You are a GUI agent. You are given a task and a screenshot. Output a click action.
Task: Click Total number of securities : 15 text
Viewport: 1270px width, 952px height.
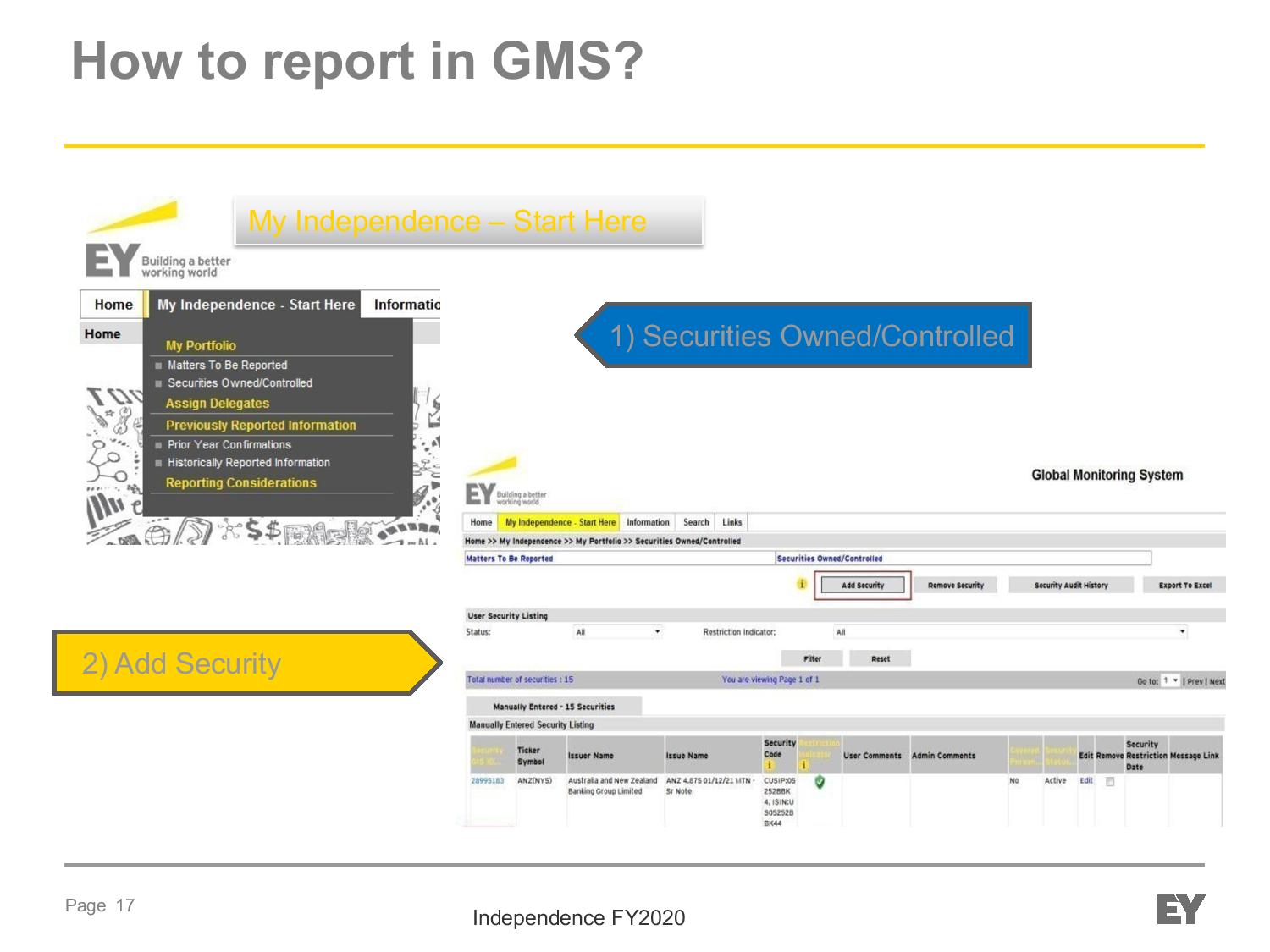(x=520, y=680)
